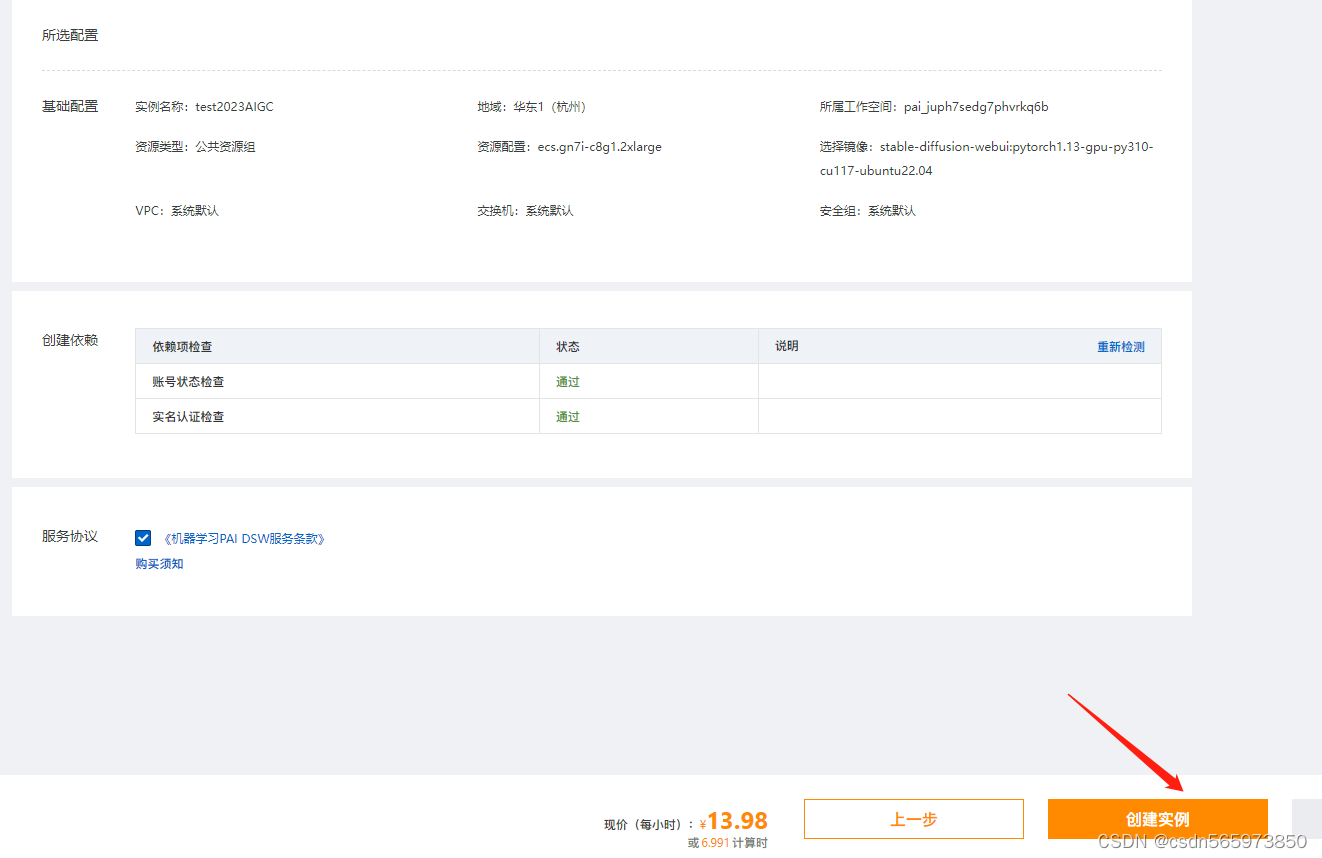This screenshot has height=858, width=1322.
Task: Click 重新检测 to recheck dependencies
Action: click(x=1121, y=347)
